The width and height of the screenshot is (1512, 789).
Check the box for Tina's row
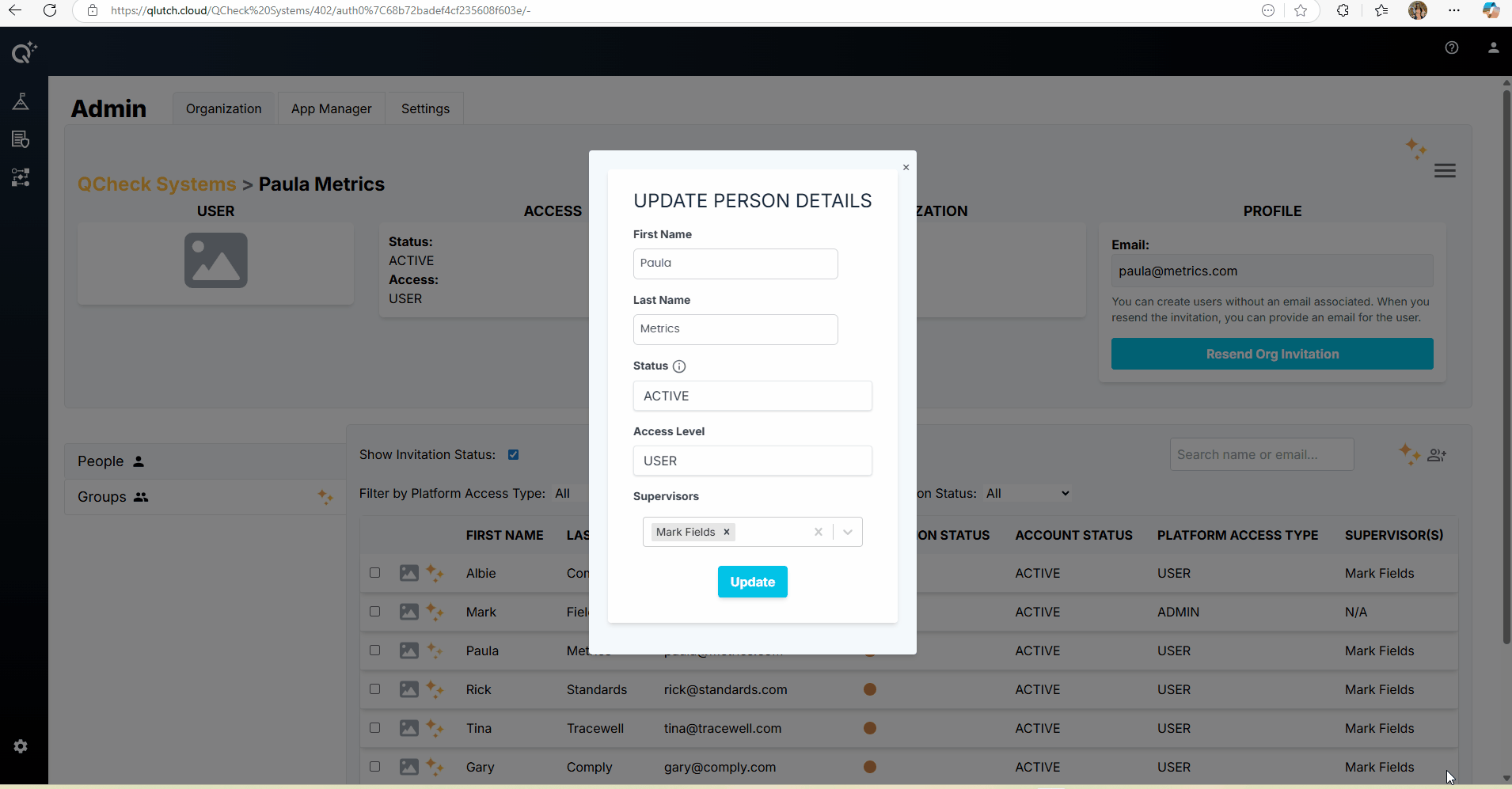(x=375, y=728)
